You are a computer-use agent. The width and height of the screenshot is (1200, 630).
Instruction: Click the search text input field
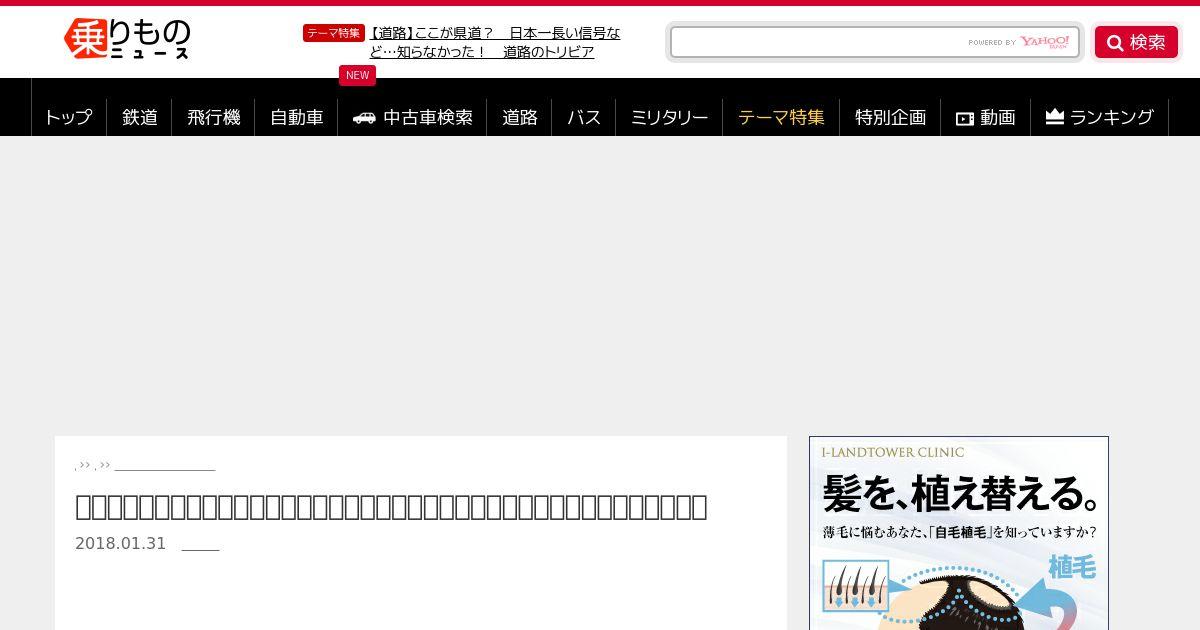(874, 42)
